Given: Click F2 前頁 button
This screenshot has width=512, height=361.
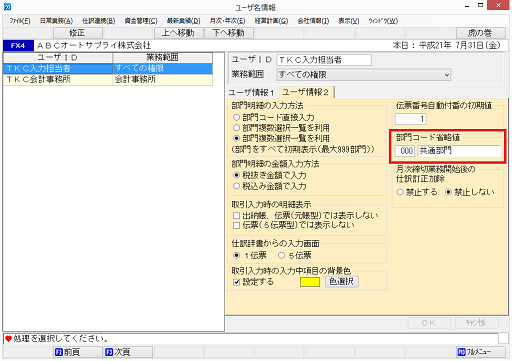Looking at the screenshot, I should (78, 352).
